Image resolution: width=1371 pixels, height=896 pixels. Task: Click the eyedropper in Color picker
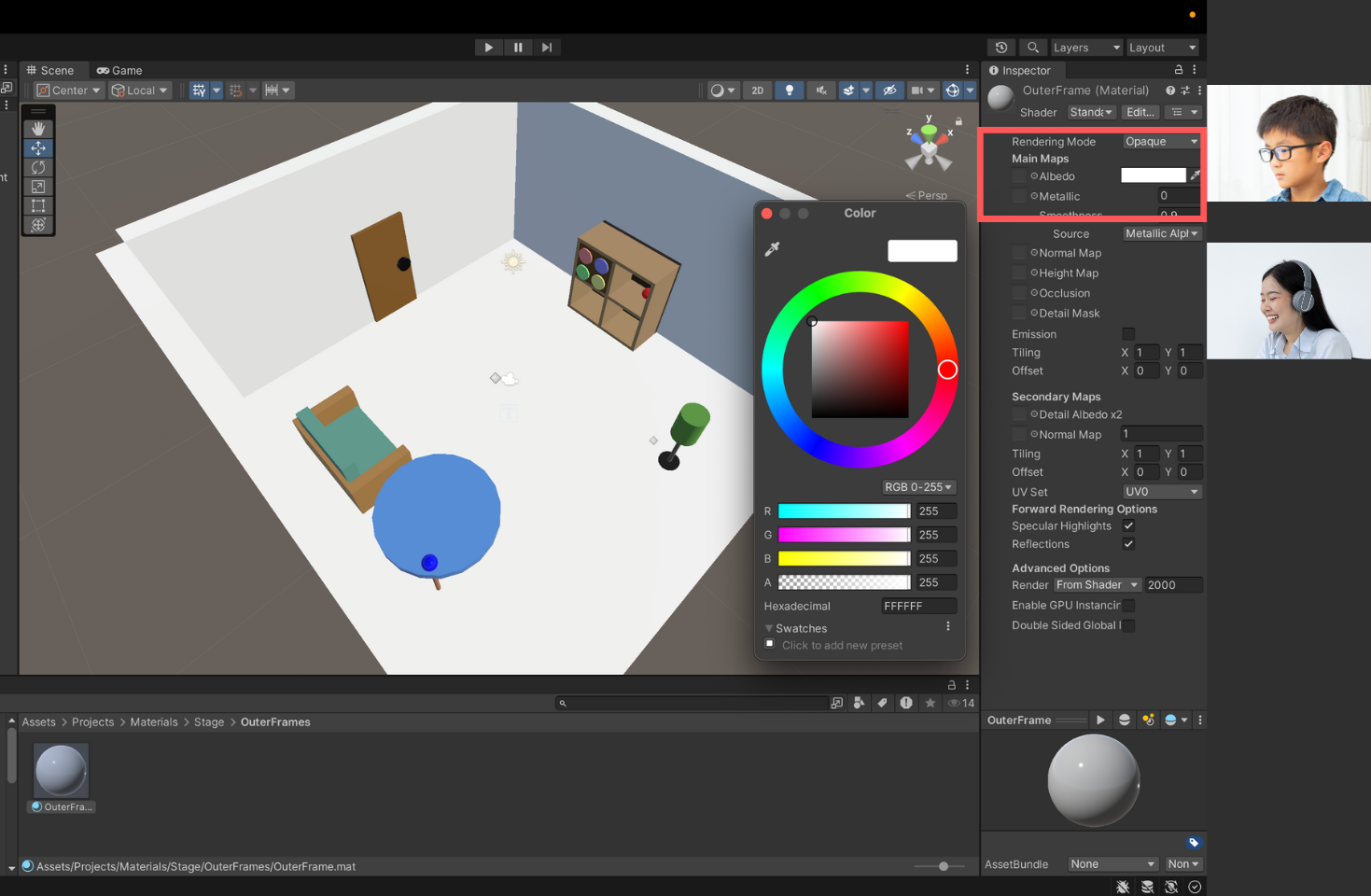(x=772, y=249)
